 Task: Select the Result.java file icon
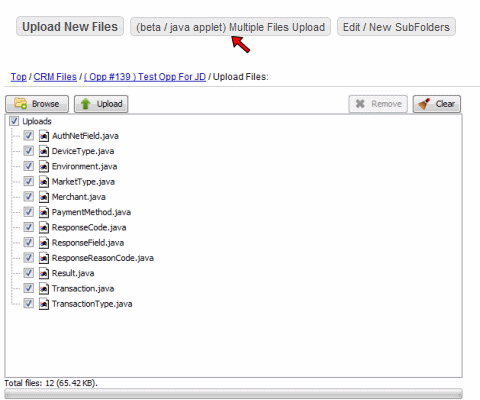[44, 273]
